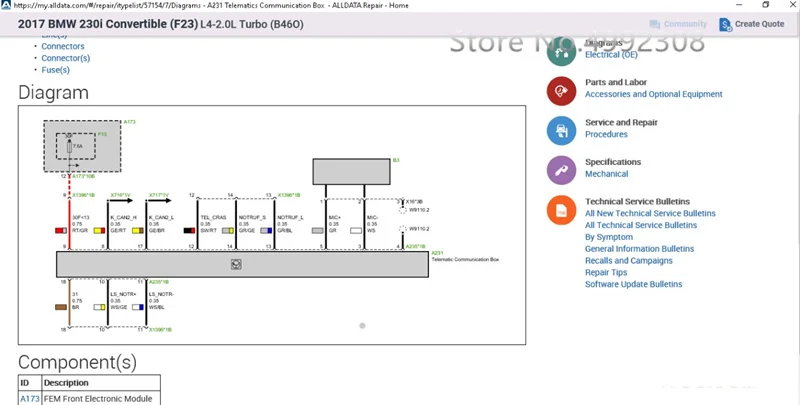The image size is (800, 405).
Task: Click the LS_NOTR+ wire label
Action: pos(123,294)
